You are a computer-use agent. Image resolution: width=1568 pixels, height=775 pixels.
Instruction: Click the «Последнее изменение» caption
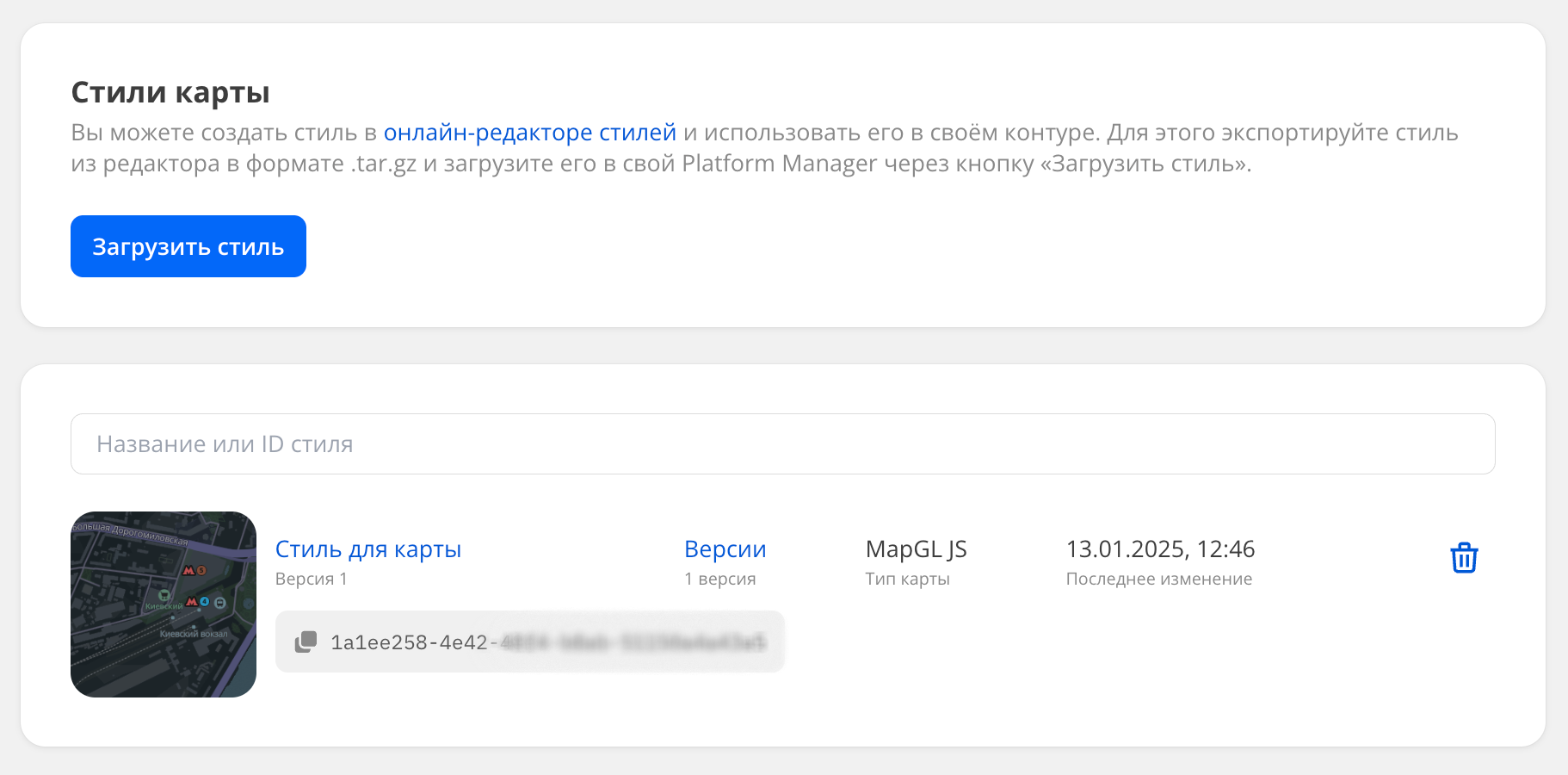[x=1158, y=579]
